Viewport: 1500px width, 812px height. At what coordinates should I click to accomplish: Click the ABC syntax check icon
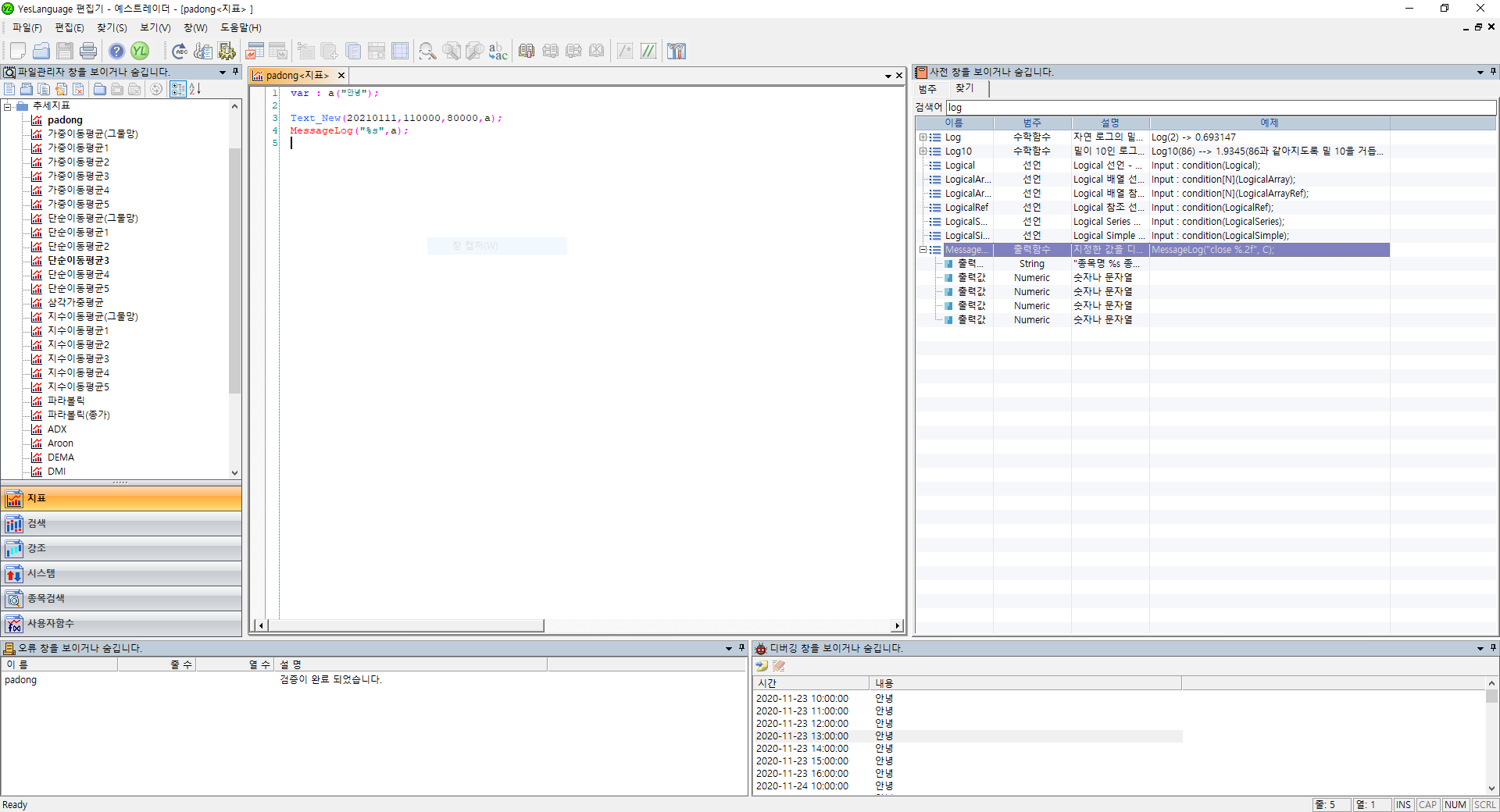[x=180, y=52]
